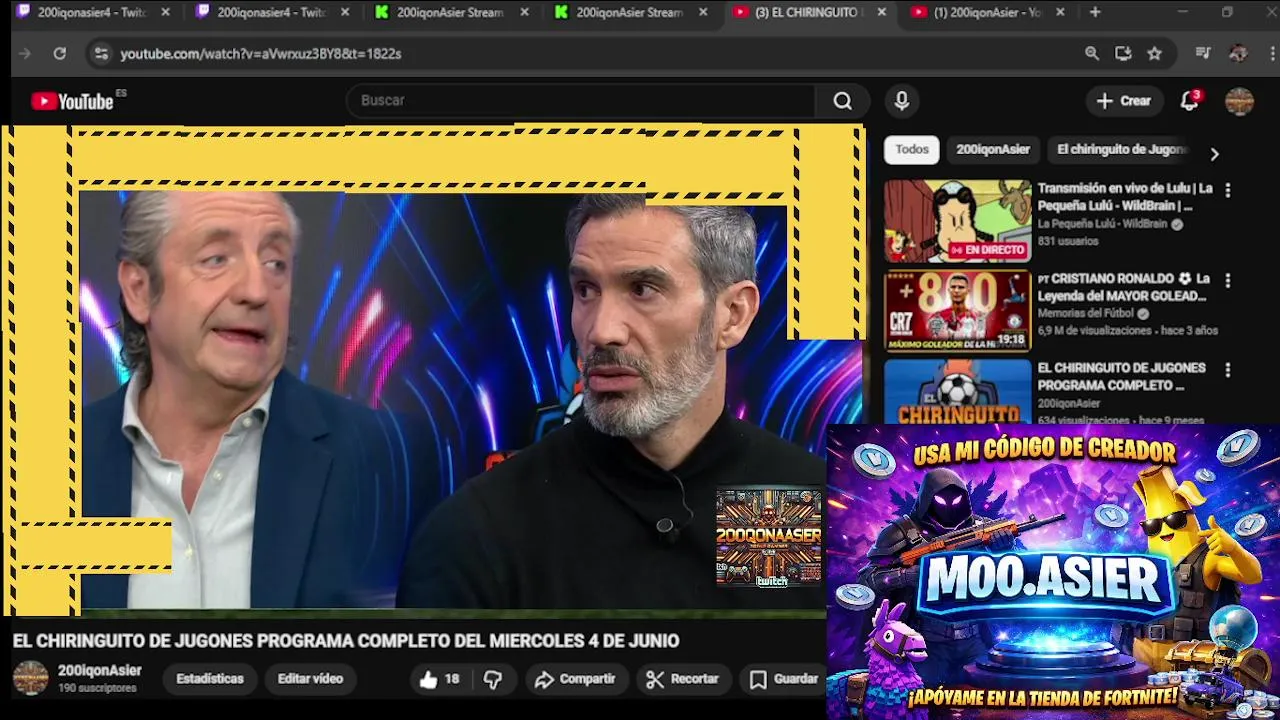
Task: Click Editar vídeo button
Action: pos(310,679)
